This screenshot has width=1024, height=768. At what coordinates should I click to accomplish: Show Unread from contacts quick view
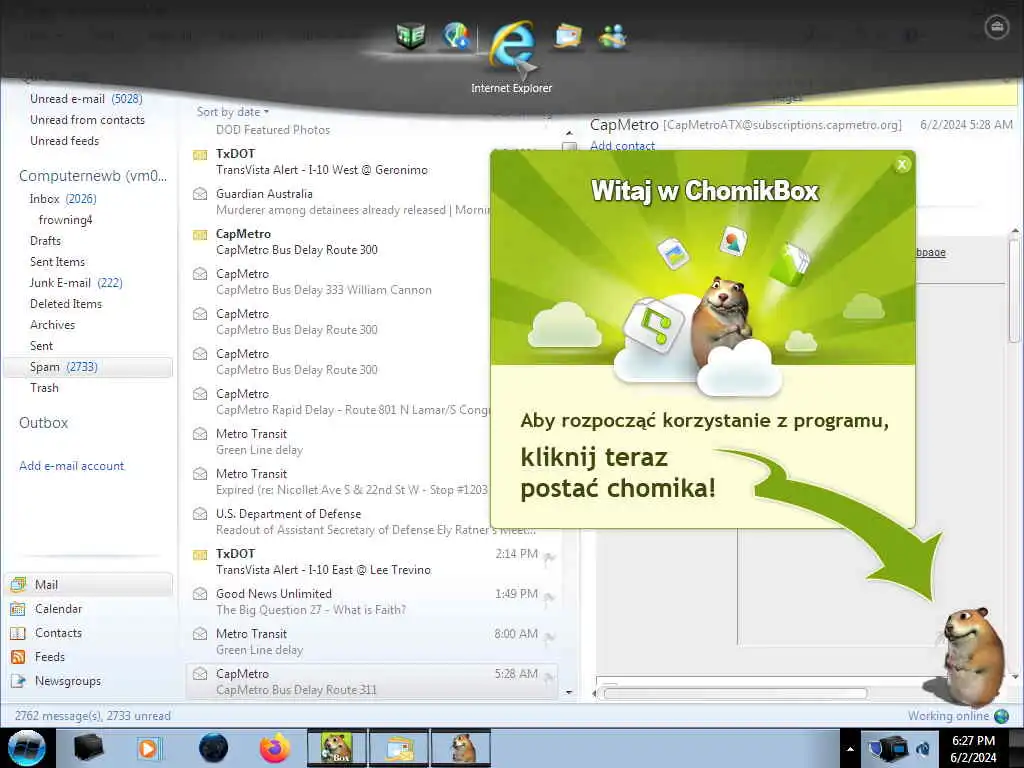click(x=88, y=120)
